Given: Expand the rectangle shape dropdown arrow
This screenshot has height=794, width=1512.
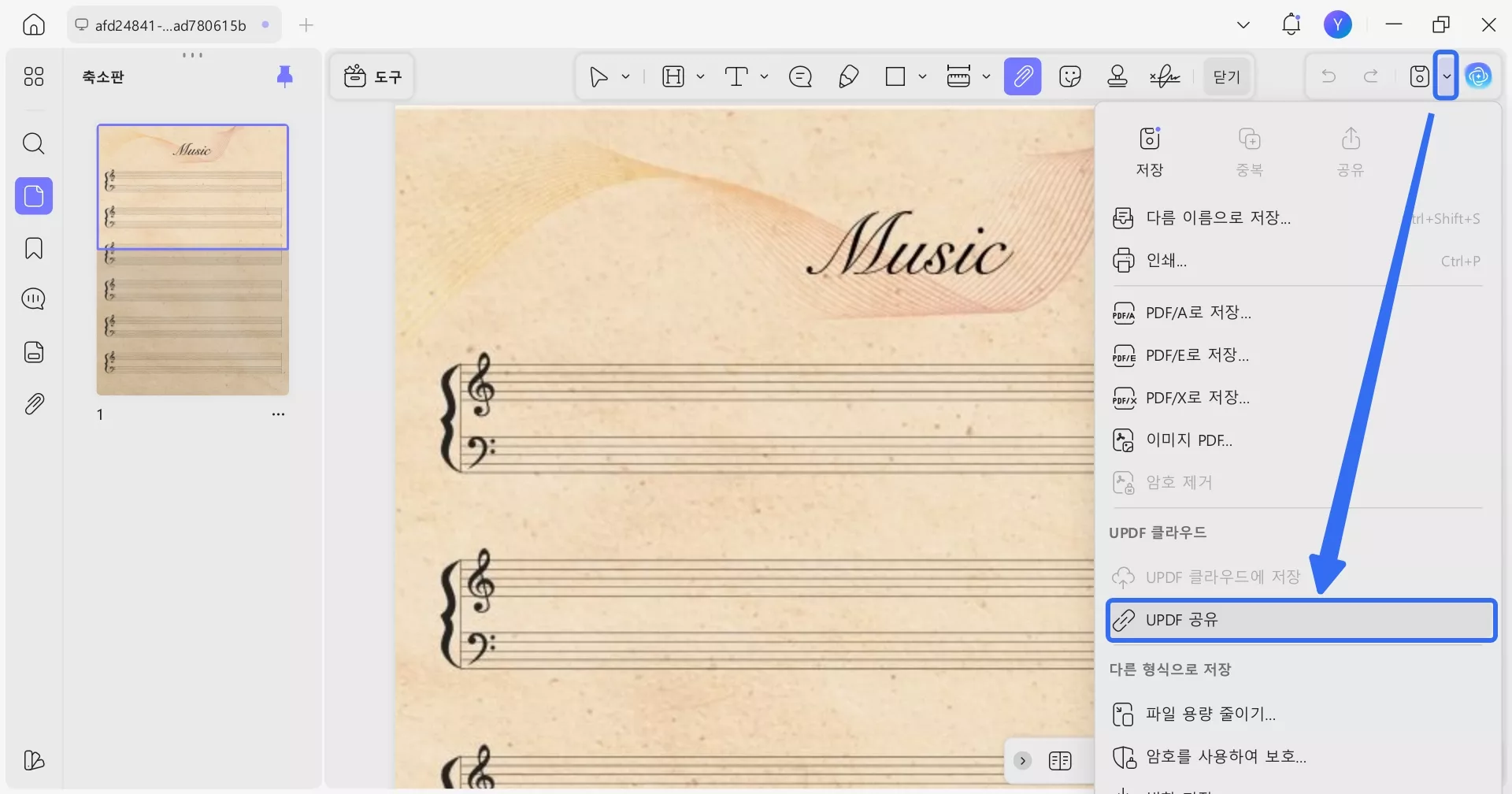Looking at the screenshot, I should coord(922,76).
